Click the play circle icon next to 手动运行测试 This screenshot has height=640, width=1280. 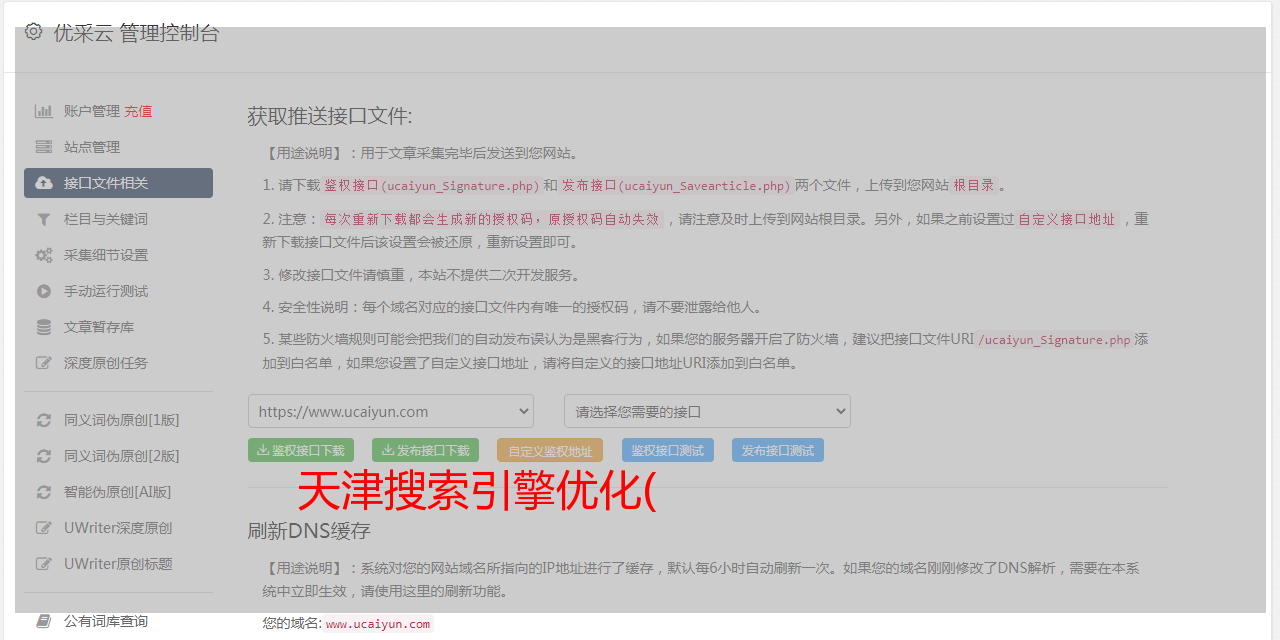coord(44,291)
